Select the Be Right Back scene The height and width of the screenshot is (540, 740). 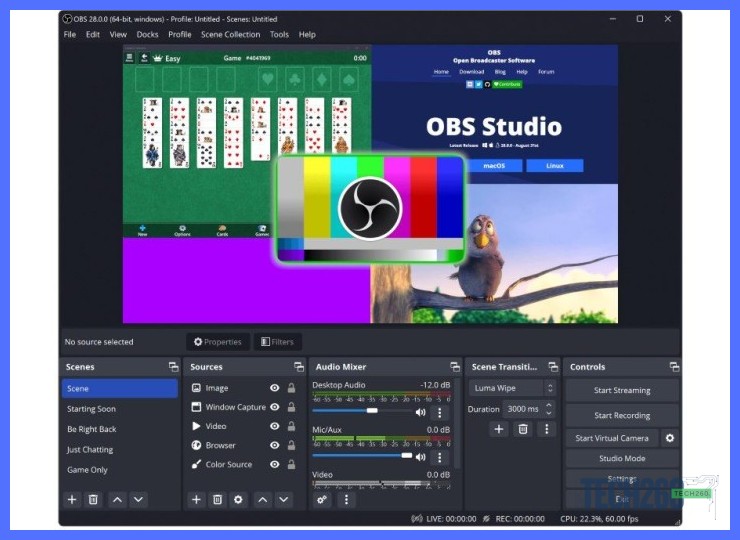pyautogui.click(x=120, y=429)
